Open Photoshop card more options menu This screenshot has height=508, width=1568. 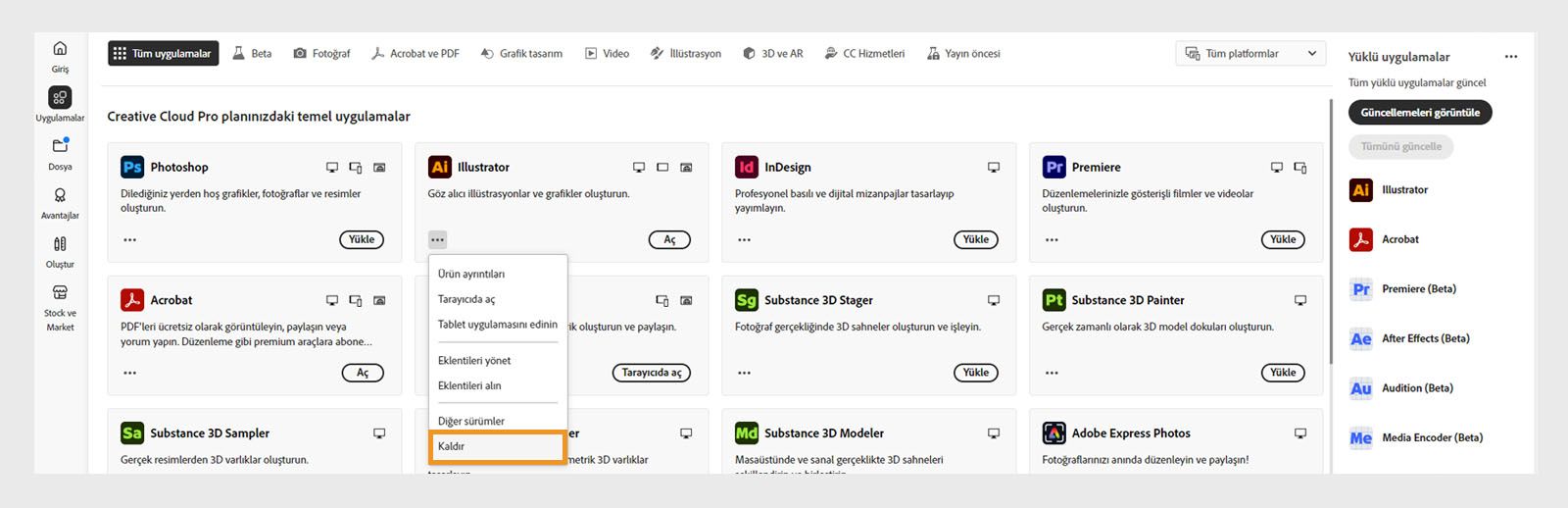pos(130,239)
